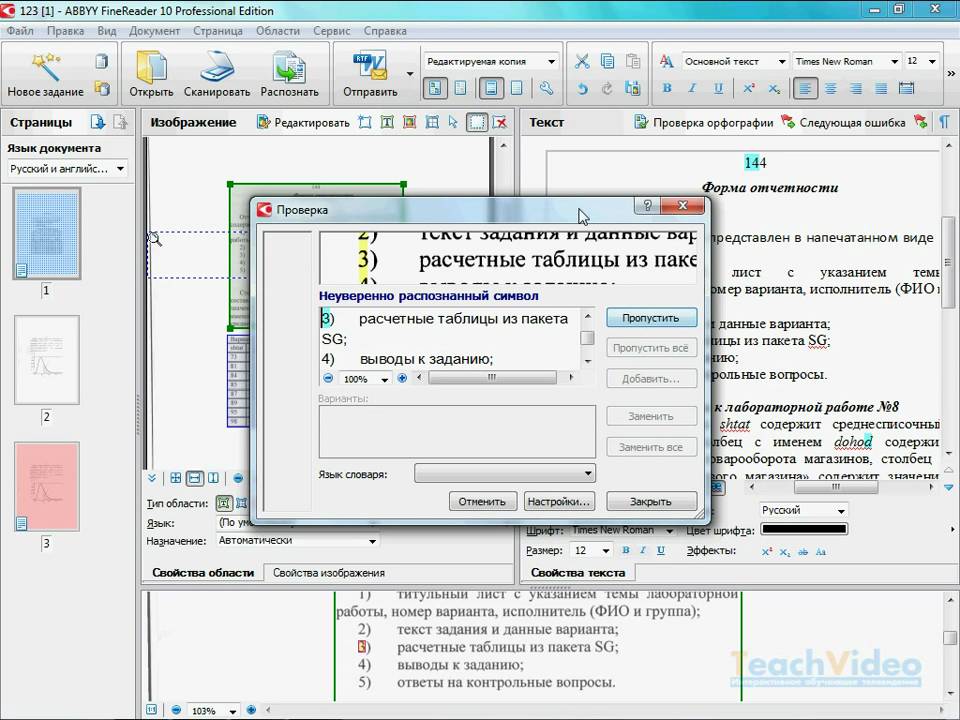Switch to Свойства области tab
Screen dimensions: 960x720
203,573
